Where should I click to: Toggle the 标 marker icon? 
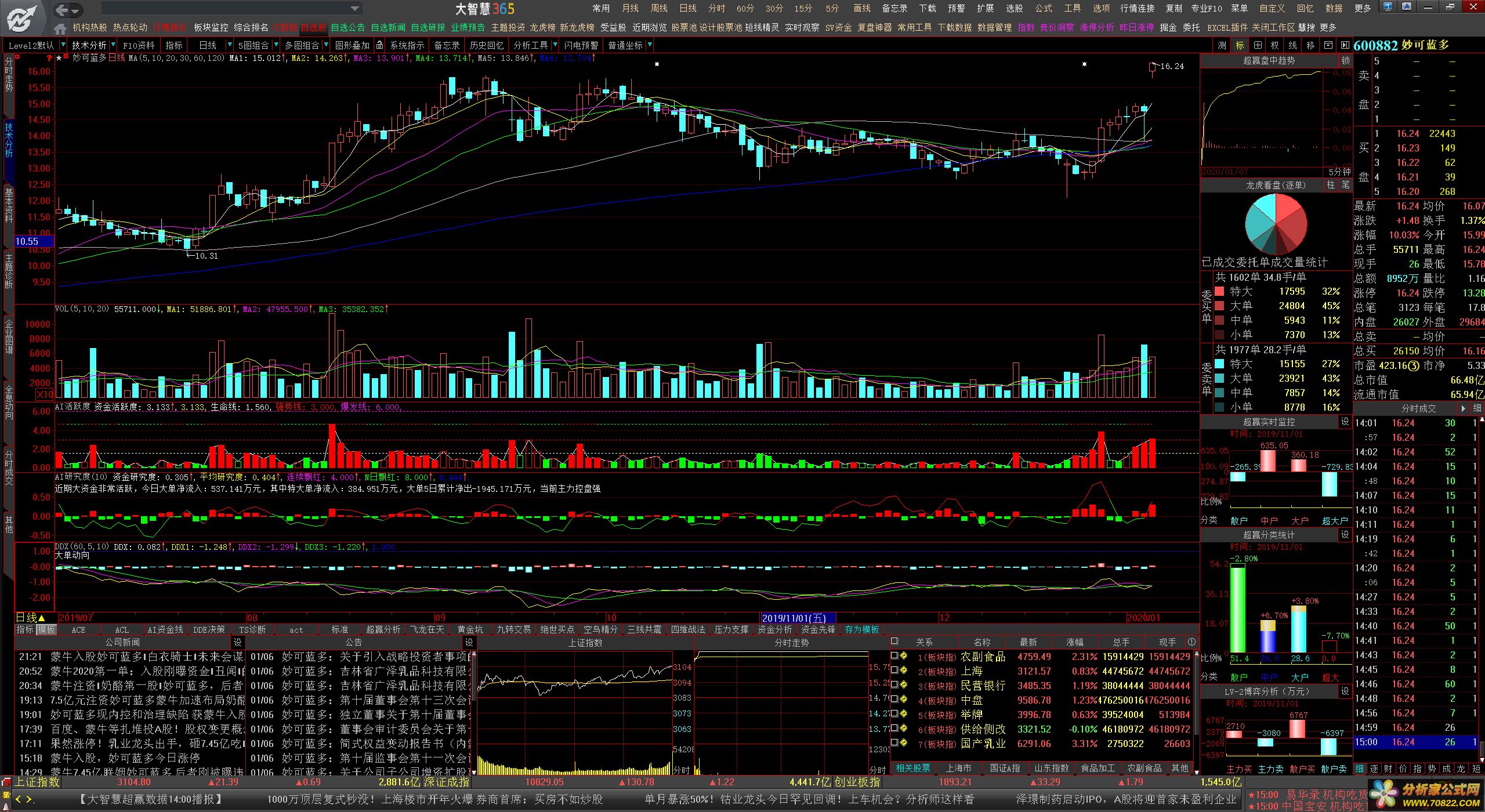coord(1240,45)
